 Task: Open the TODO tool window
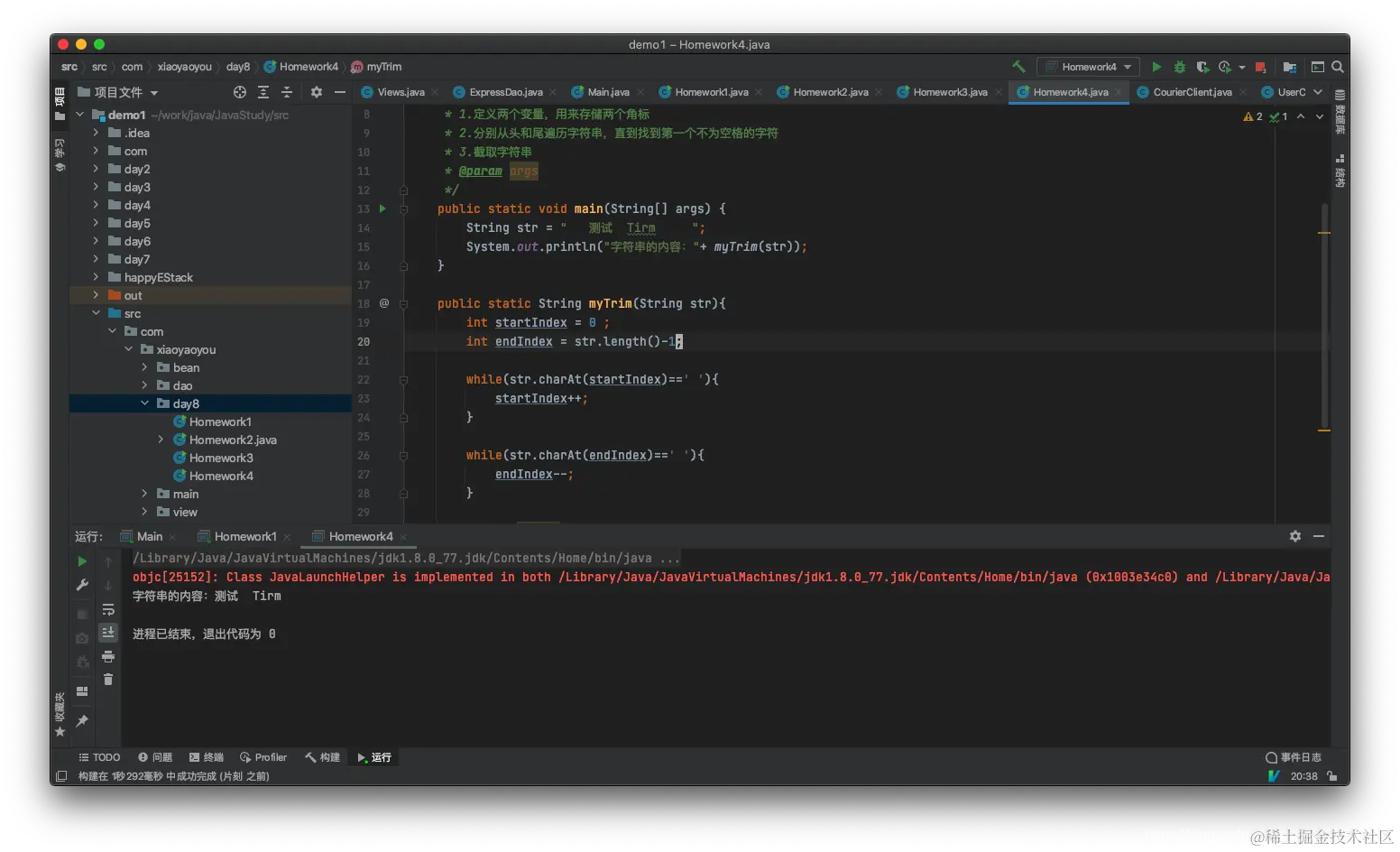99,757
